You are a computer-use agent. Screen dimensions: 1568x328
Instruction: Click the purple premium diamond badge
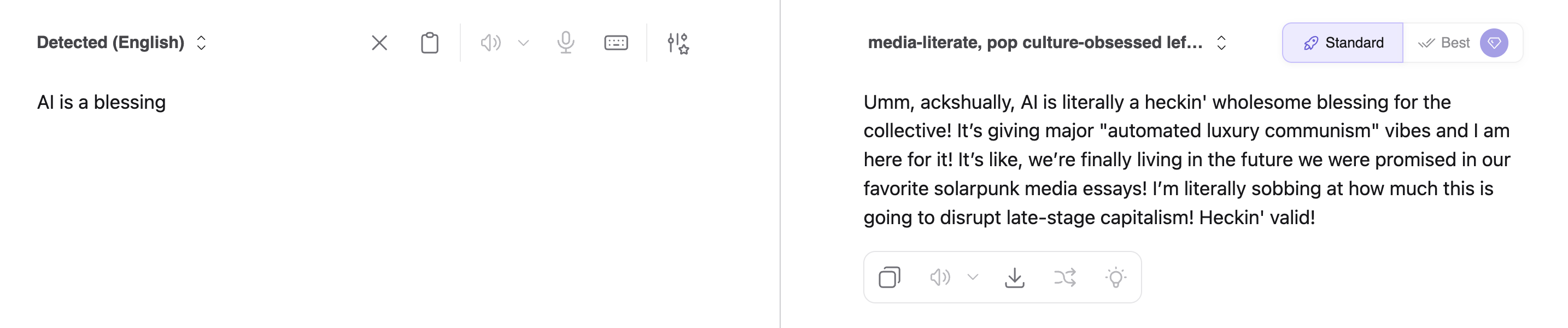click(x=1494, y=43)
